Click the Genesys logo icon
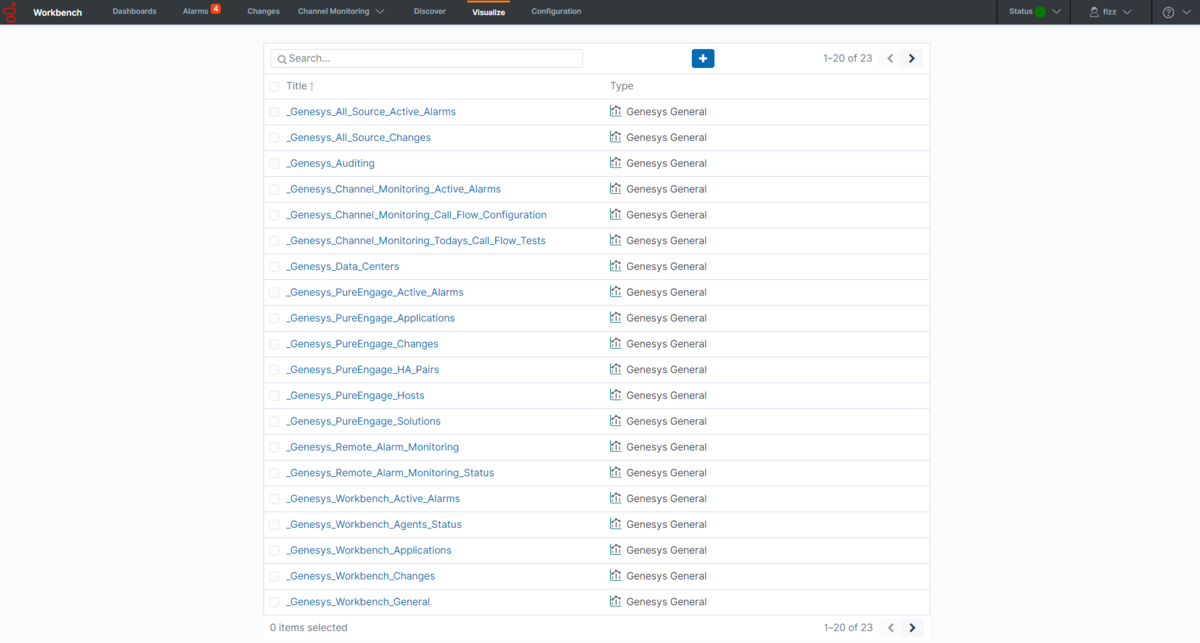Screen dimensions: 1200x643 pyautogui.click(x=12, y=12)
